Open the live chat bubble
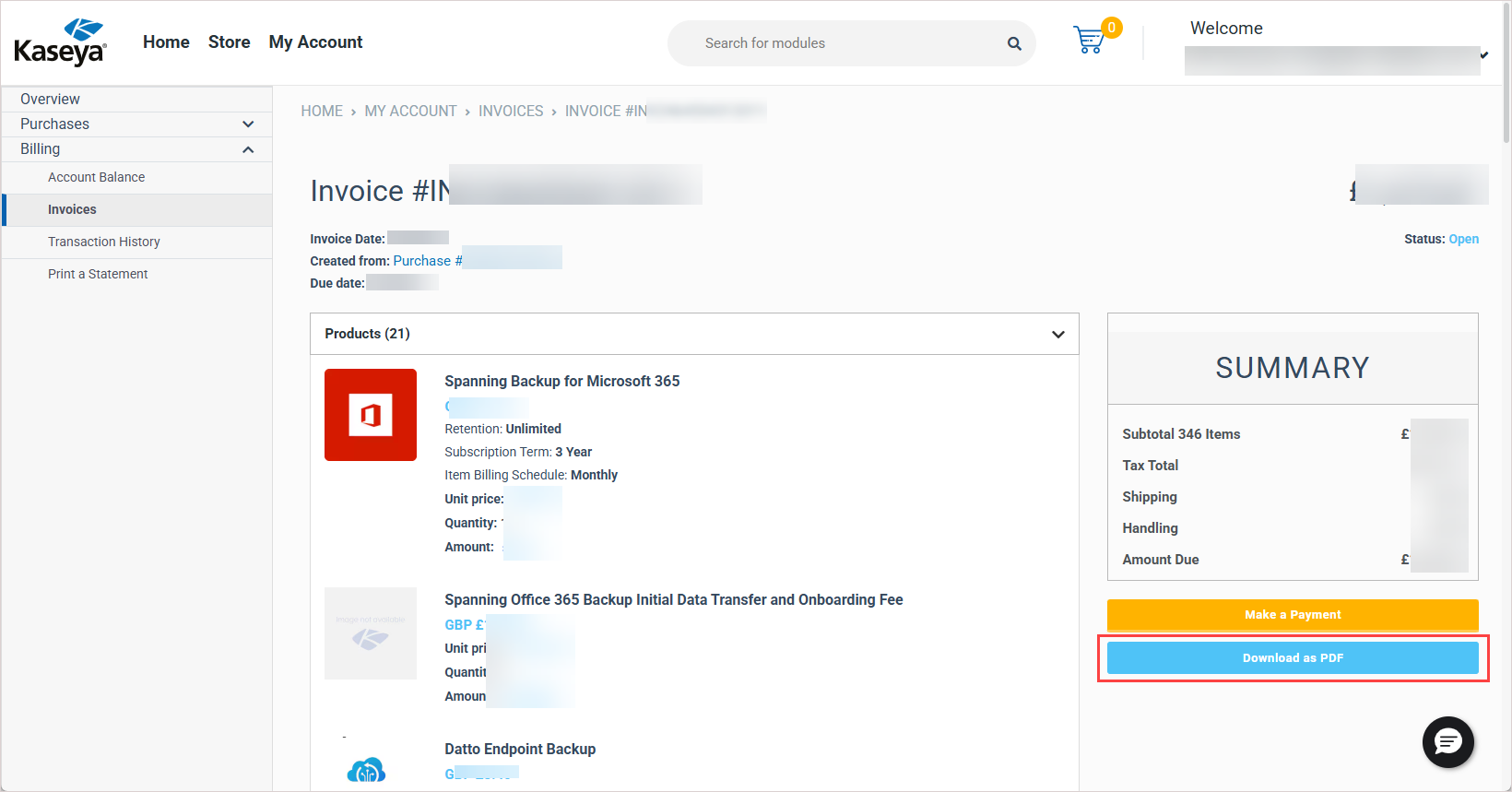This screenshot has height=792, width=1512. [x=1447, y=741]
